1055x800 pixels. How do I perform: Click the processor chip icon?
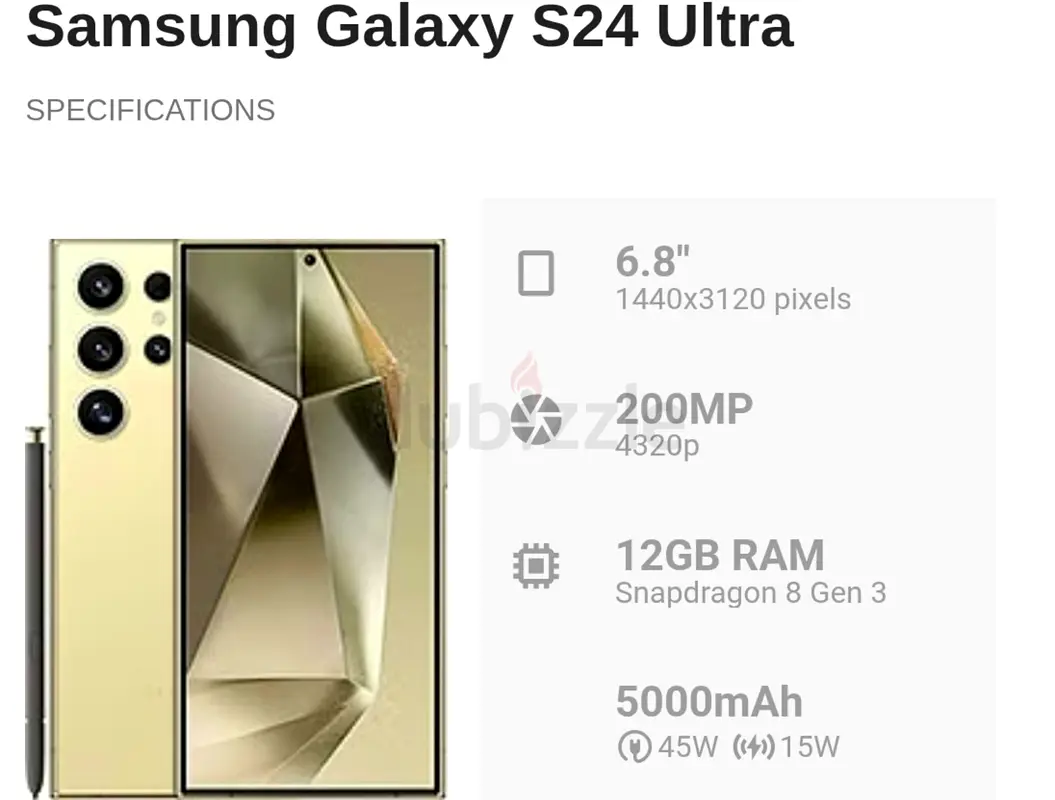coord(536,566)
